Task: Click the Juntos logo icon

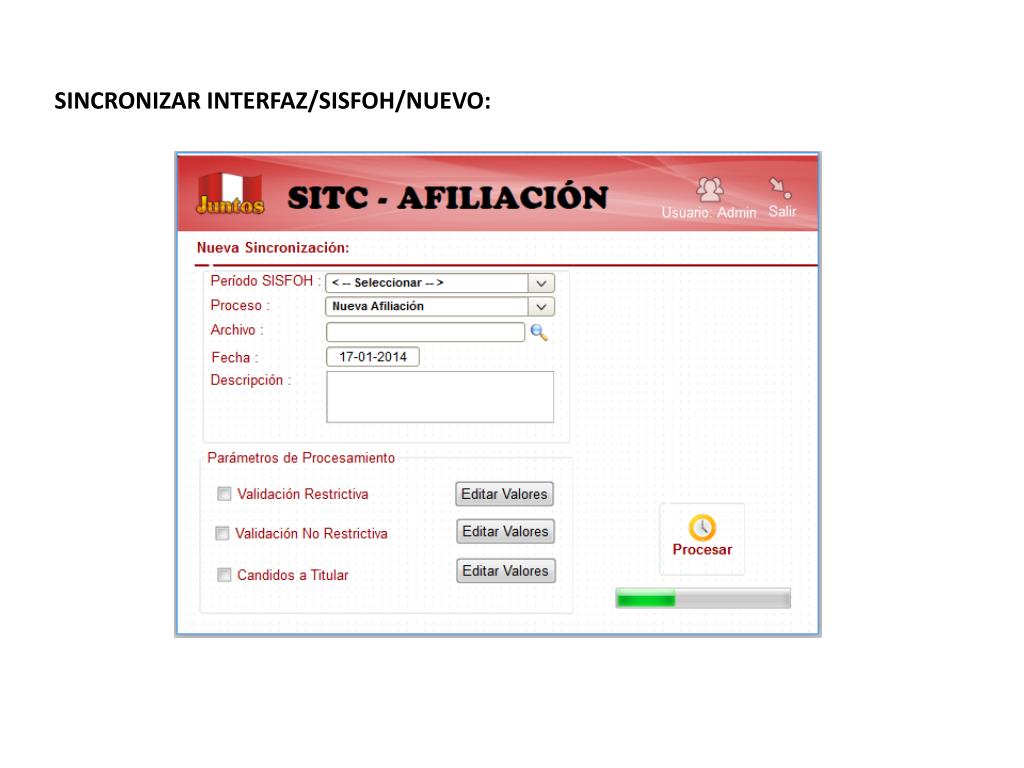Action: point(230,193)
